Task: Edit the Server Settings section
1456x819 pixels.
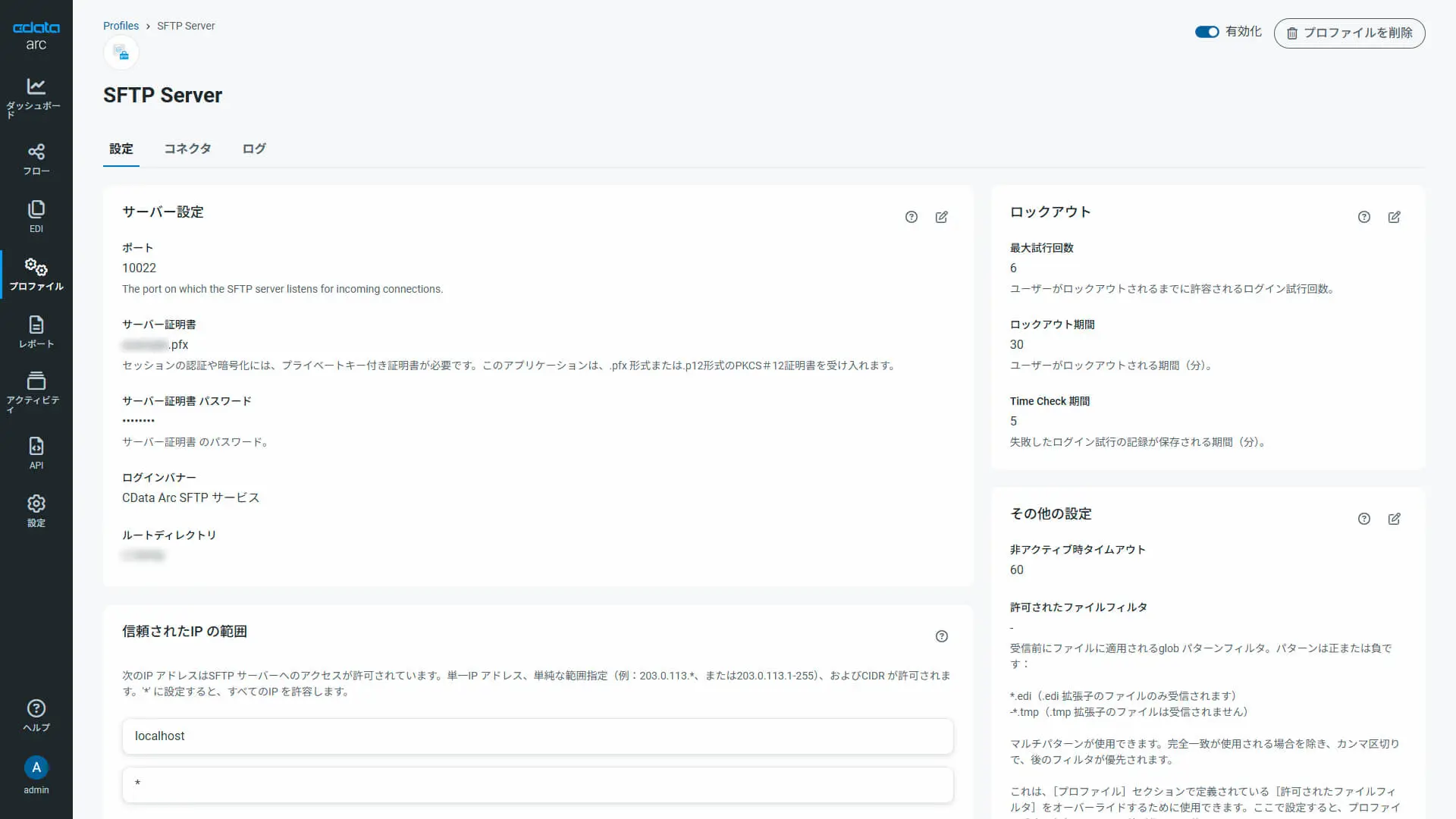Action: click(x=941, y=217)
